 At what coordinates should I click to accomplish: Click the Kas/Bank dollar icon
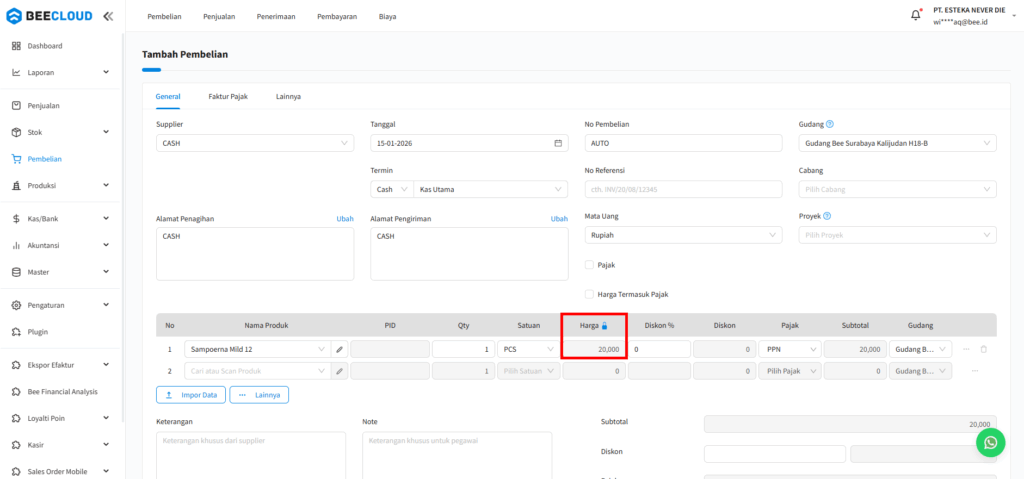(17, 218)
